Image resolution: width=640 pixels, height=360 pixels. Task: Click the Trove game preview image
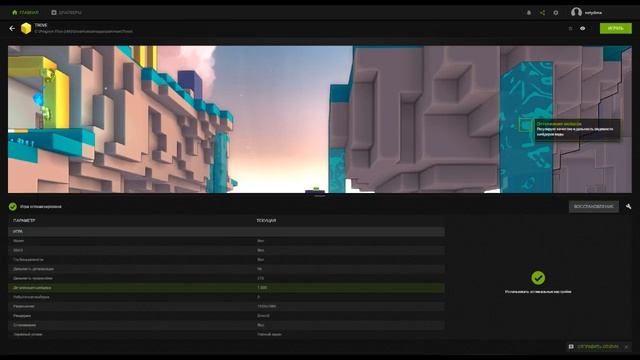pyautogui.click(x=320, y=119)
